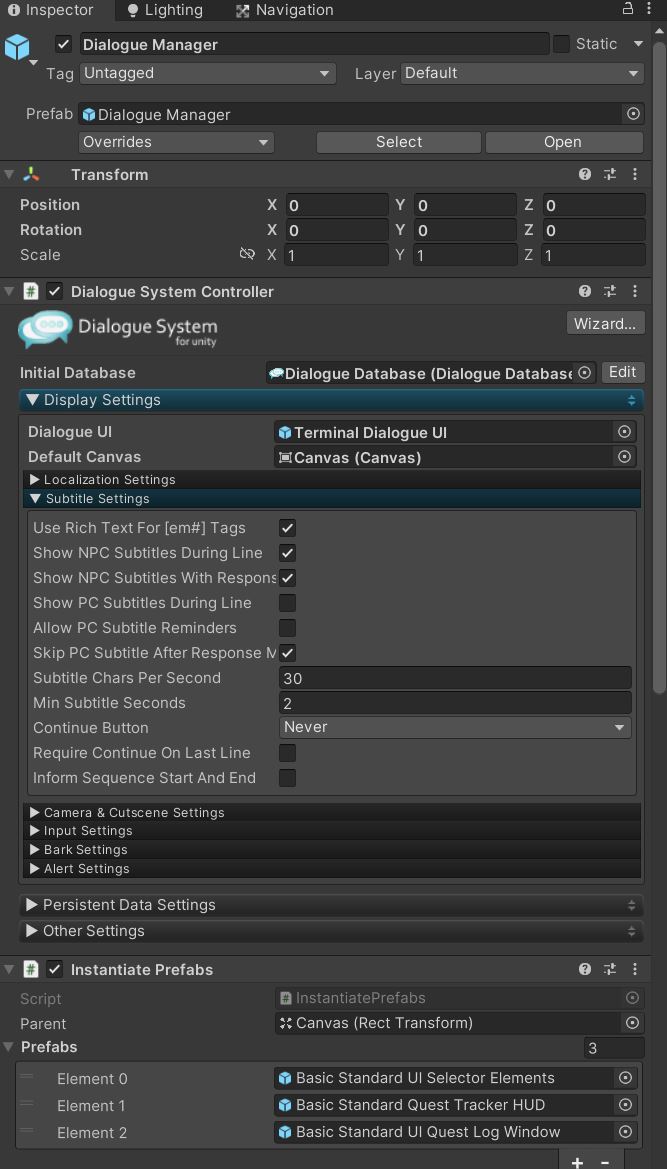
Task: Enable Require Continue On Last Line
Action: pyautogui.click(x=288, y=752)
